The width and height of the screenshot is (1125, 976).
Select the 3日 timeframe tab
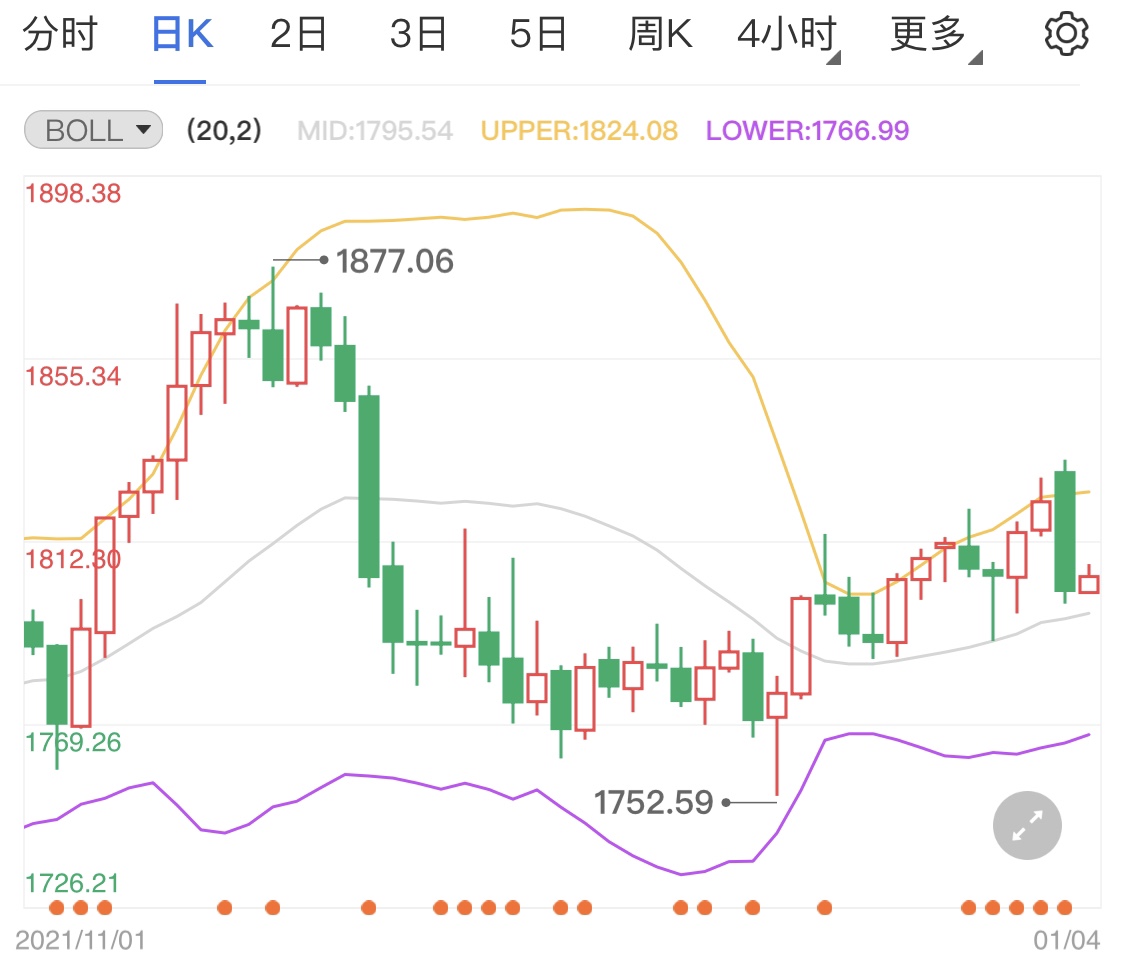(x=419, y=31)
